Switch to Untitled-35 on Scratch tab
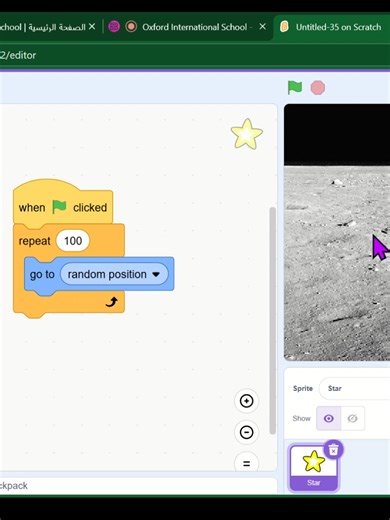This screenshot has height=520, width=390. tap(333, 27)
